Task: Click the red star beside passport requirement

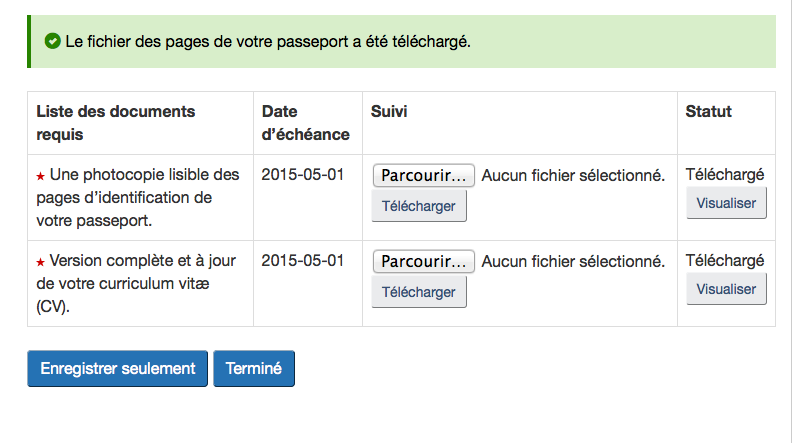Action: (41, 176)
